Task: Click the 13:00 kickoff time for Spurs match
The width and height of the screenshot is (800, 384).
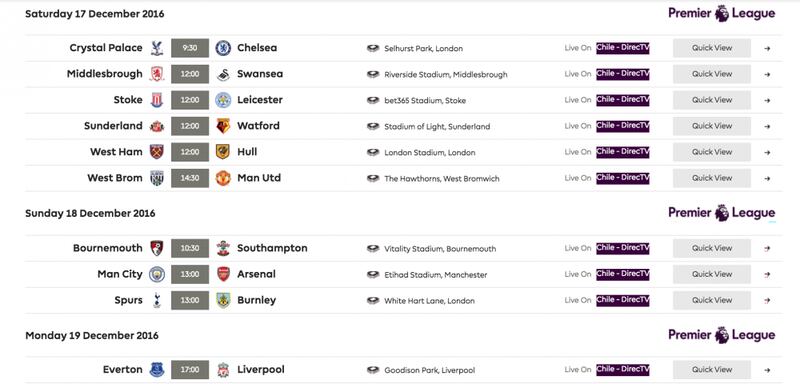Action: click(190, 300)
